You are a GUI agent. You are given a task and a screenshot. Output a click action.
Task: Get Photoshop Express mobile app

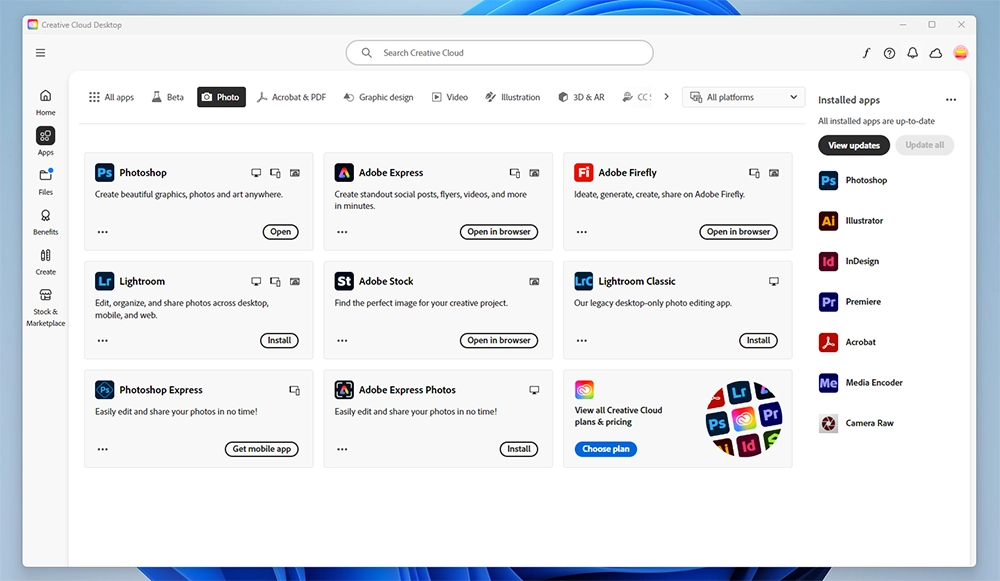click(261, 448)
